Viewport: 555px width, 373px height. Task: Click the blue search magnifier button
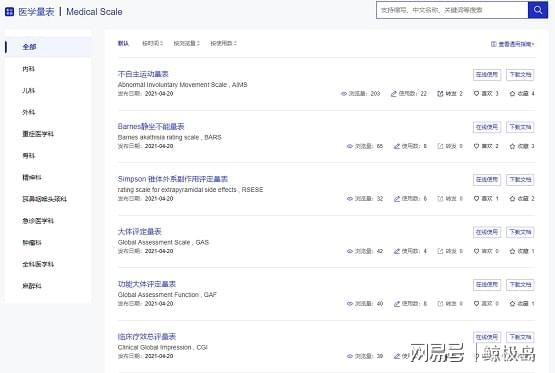538,10
